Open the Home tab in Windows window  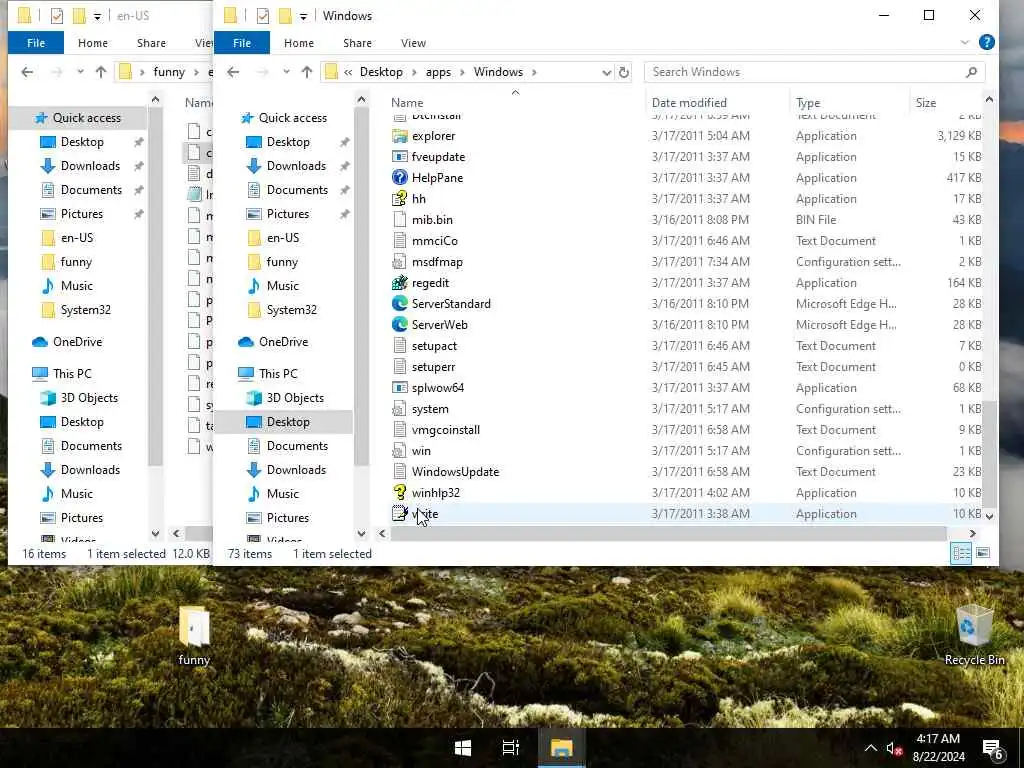click(x=298, y=42)
